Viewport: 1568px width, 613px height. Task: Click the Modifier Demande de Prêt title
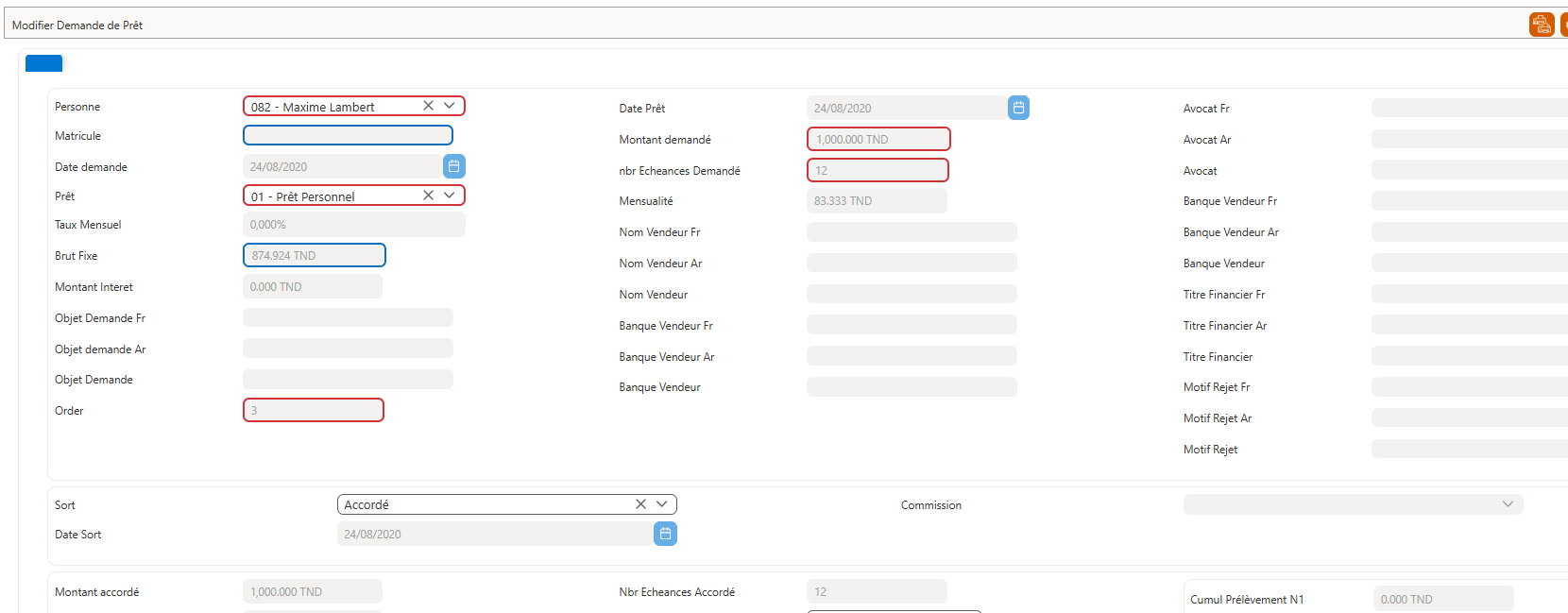pos(77,26)
